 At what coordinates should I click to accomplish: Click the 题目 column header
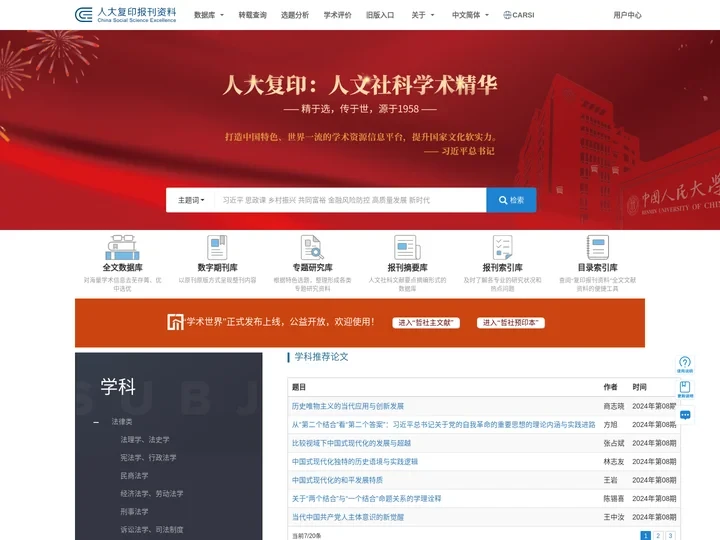(x=298, y=387)
